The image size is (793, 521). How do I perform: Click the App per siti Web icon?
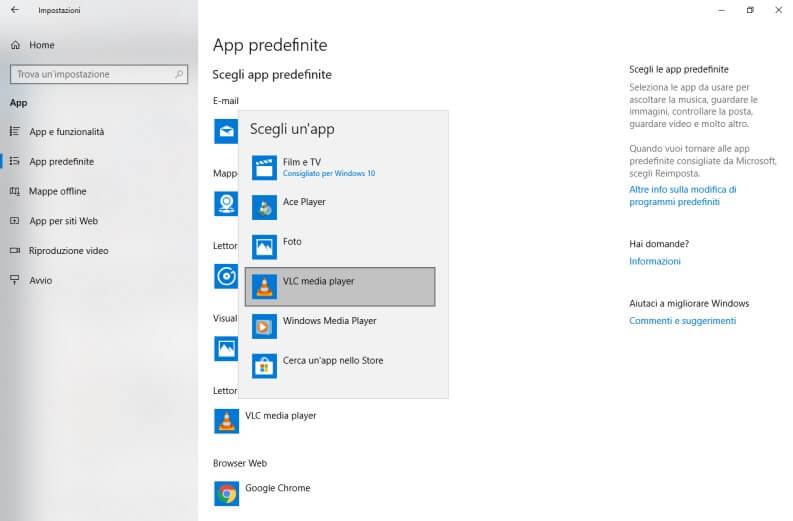point(15,221)
